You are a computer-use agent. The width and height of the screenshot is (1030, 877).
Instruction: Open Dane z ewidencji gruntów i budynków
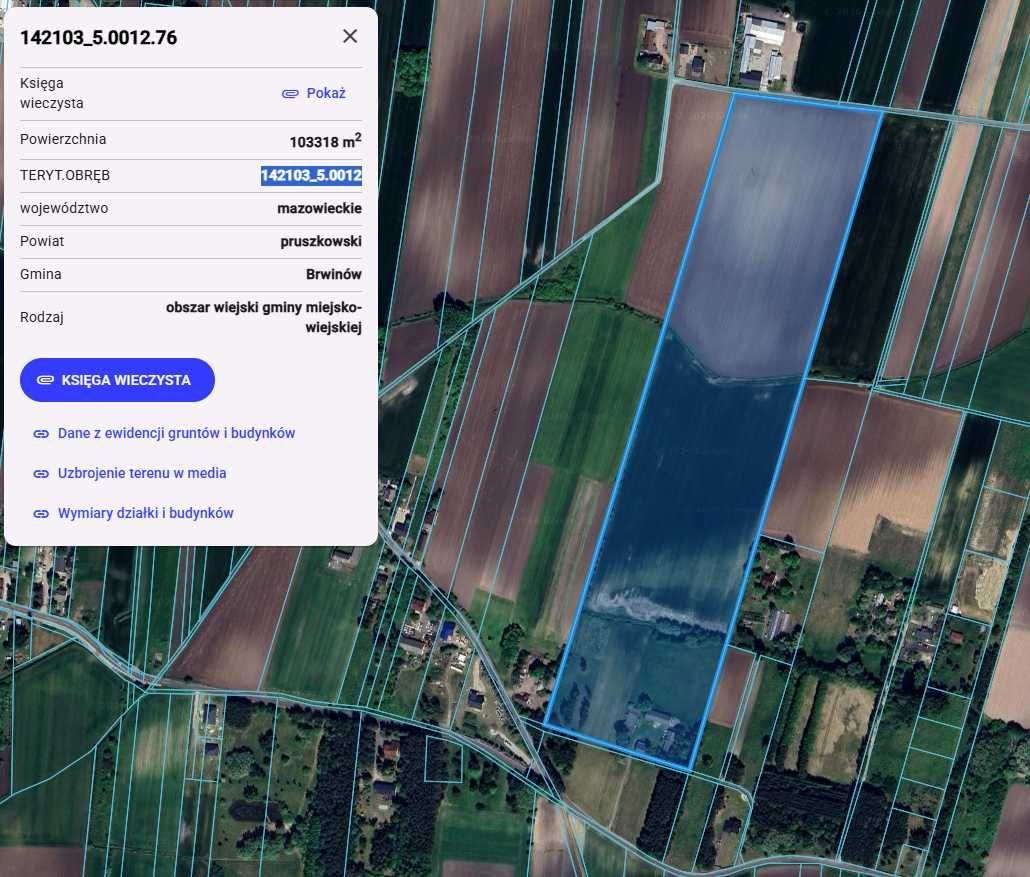pos(176,433)
